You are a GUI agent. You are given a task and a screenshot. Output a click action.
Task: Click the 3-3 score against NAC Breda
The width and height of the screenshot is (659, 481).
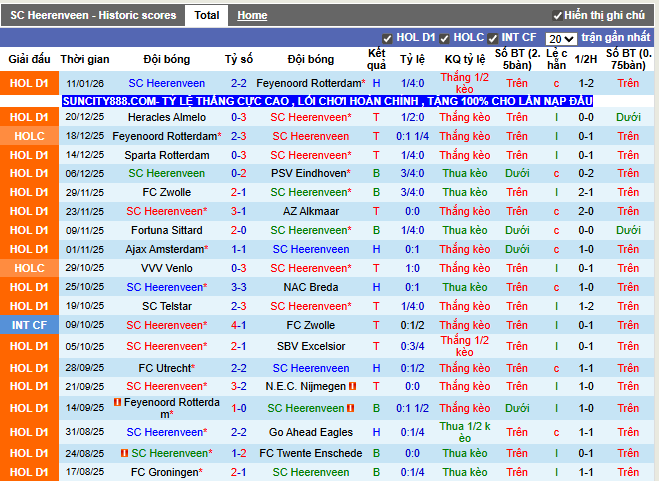tap(238, 287)
